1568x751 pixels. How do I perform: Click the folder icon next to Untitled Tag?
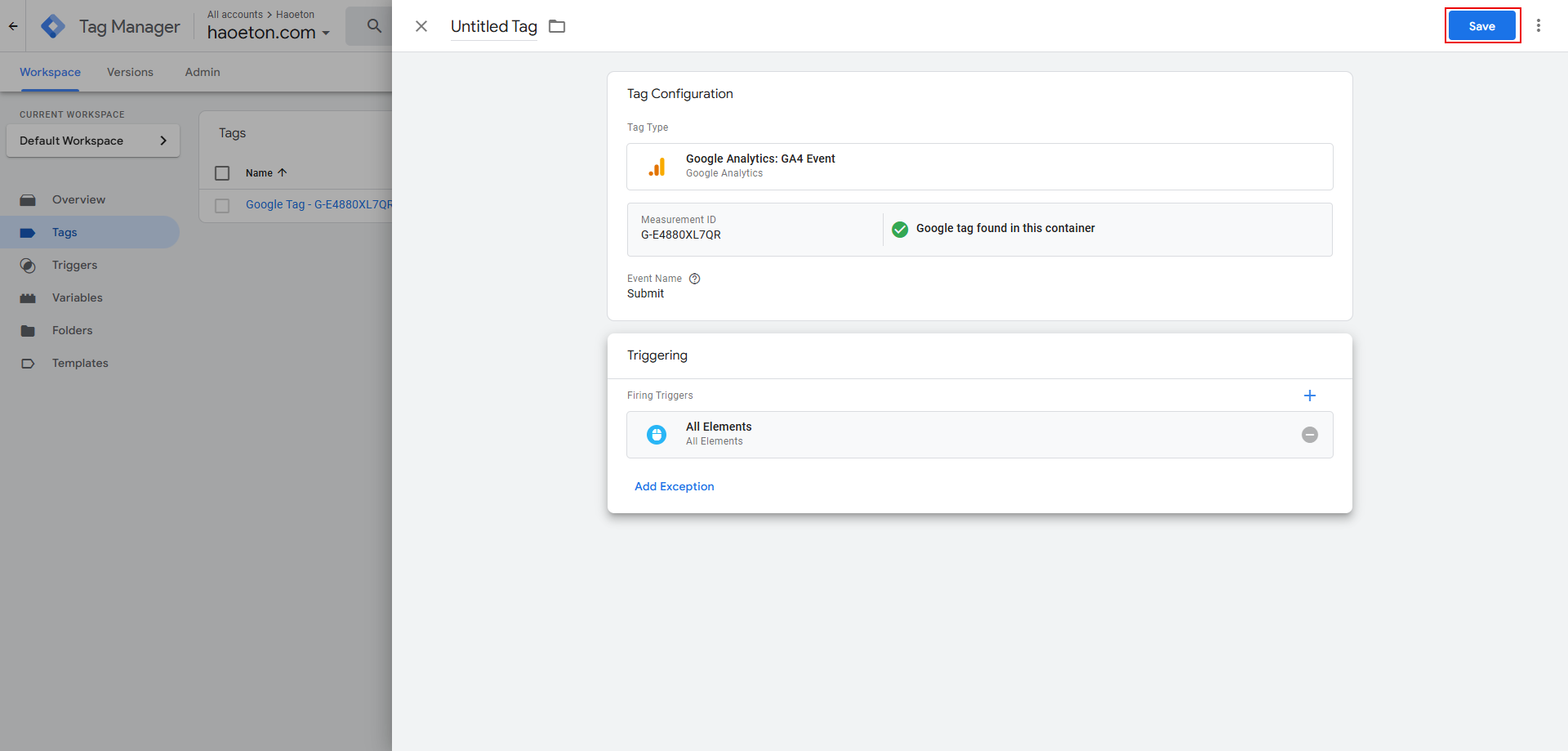pos(557,26)
